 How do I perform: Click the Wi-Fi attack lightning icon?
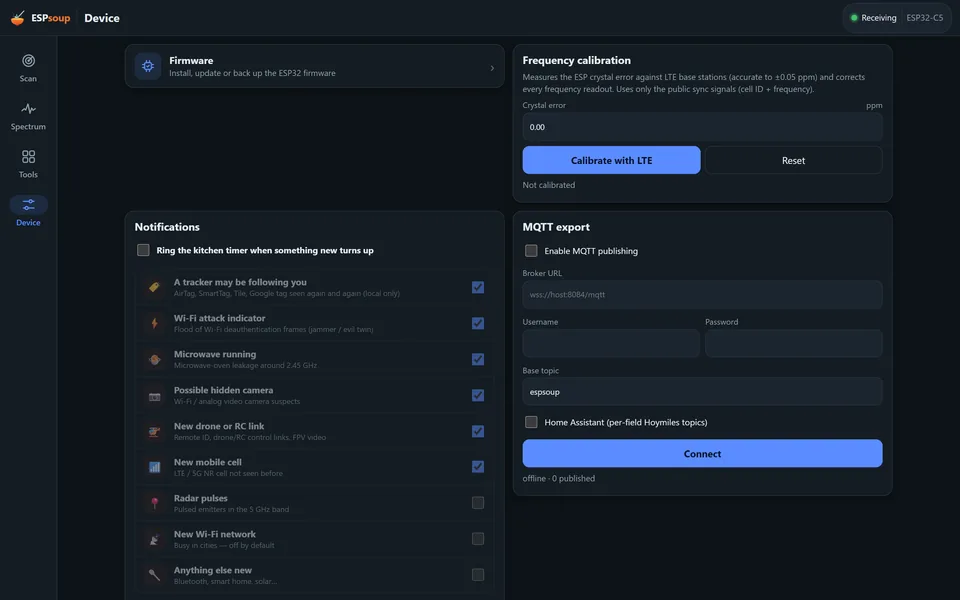(x=154, y=323)
